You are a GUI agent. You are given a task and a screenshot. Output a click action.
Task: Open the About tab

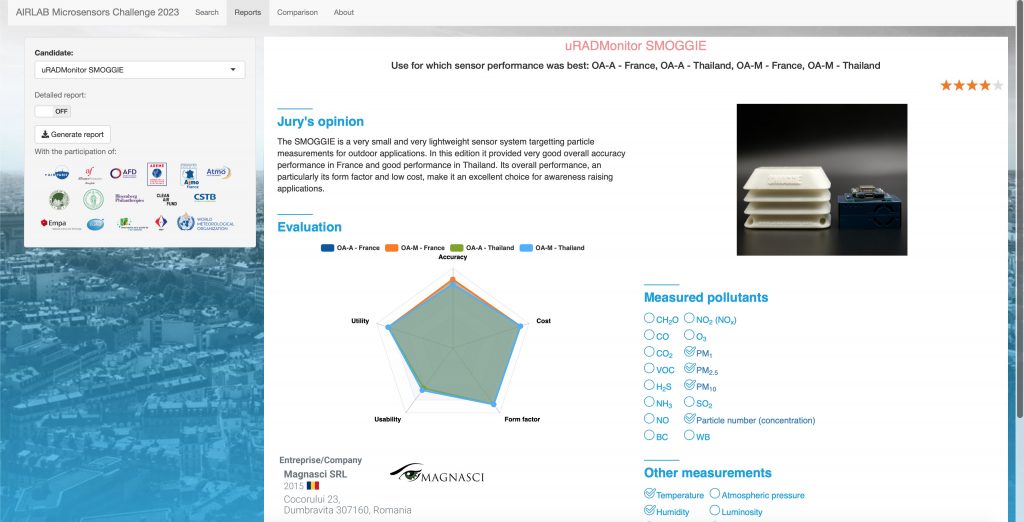tap(344, 12)
